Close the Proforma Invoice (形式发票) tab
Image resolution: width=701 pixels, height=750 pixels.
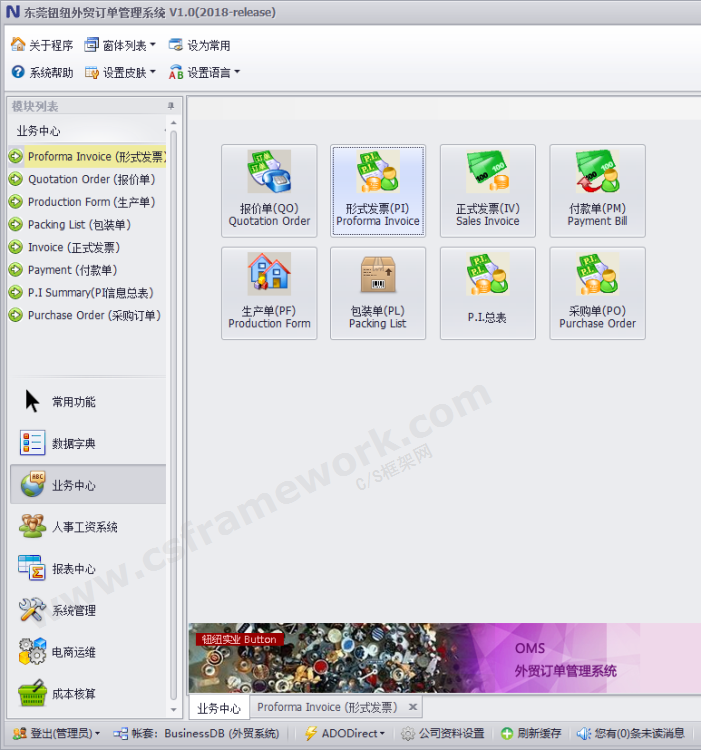[x=411, y=707]
